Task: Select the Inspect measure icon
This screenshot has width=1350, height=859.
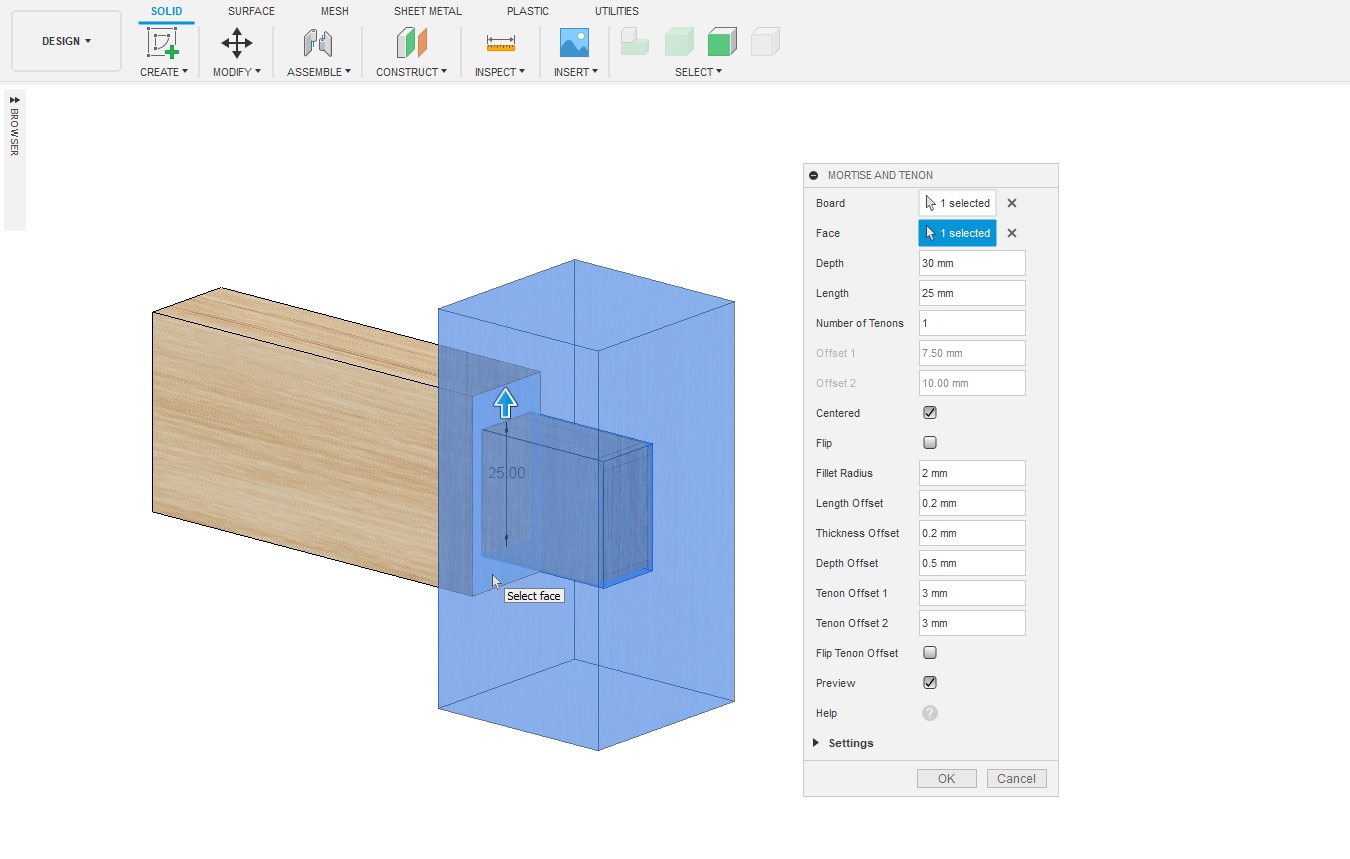Action: (500, 43)
